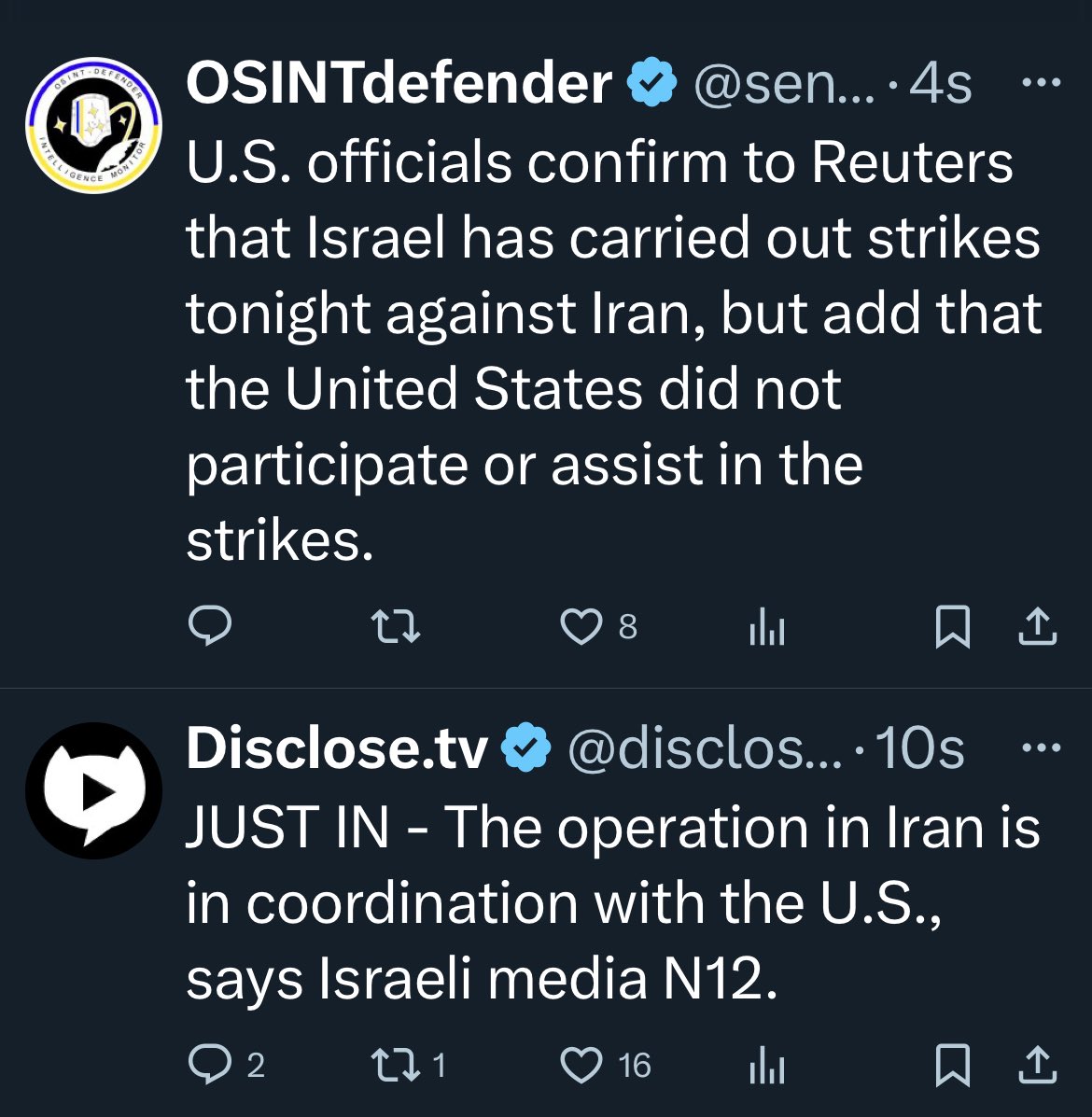Viewport: 1092px width, 1117px height.
Task: Share the Disclose.tv tweet
Action: pyautogui.click(x=1038, y=1065)
